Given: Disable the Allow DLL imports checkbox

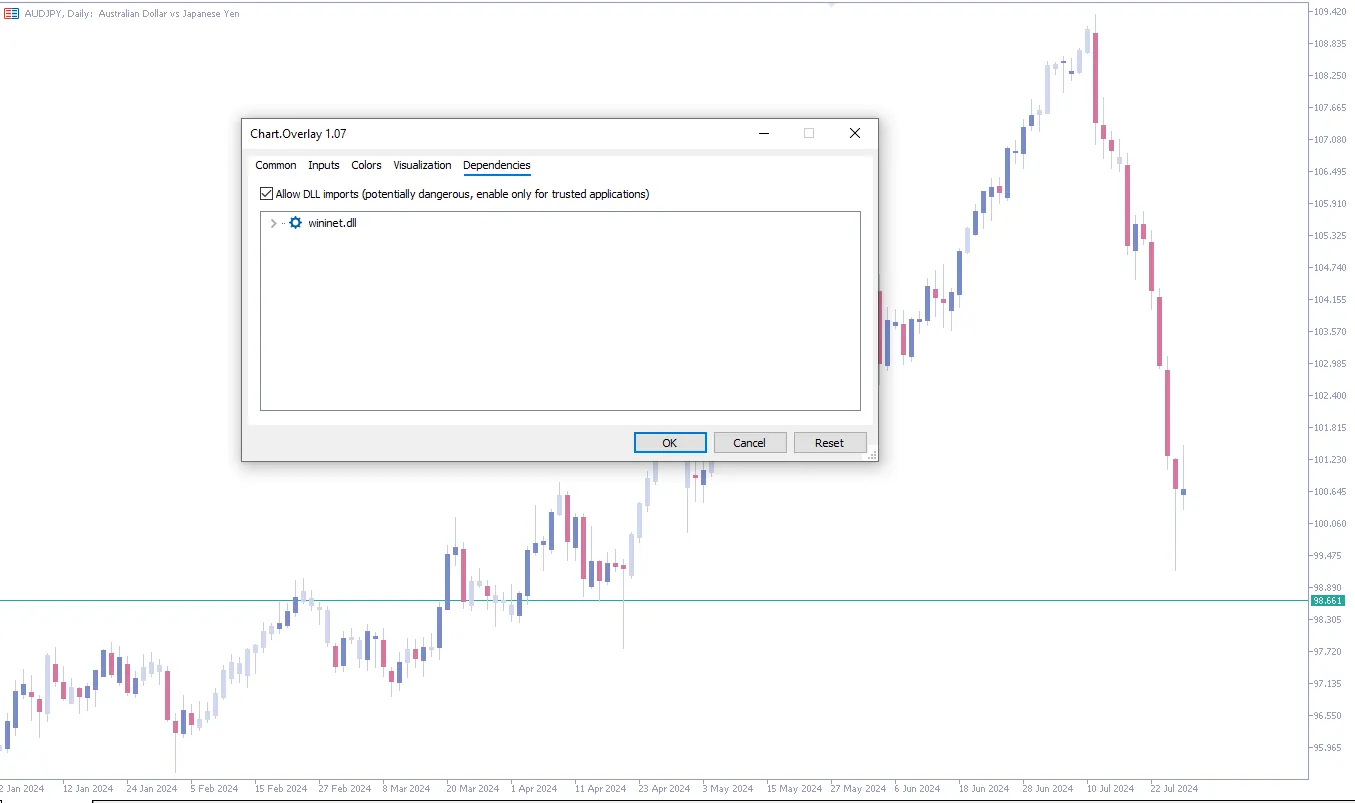Looking at the screenshot, I should point(266,193).
